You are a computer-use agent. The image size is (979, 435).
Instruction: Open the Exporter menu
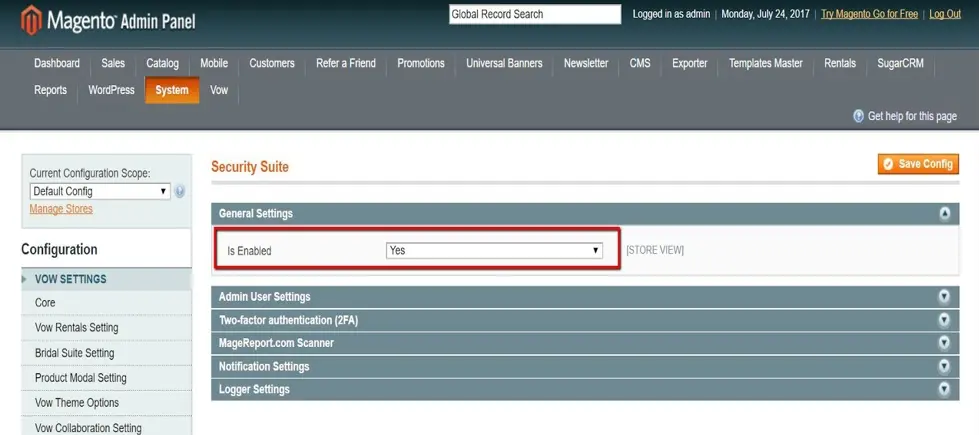690,63
